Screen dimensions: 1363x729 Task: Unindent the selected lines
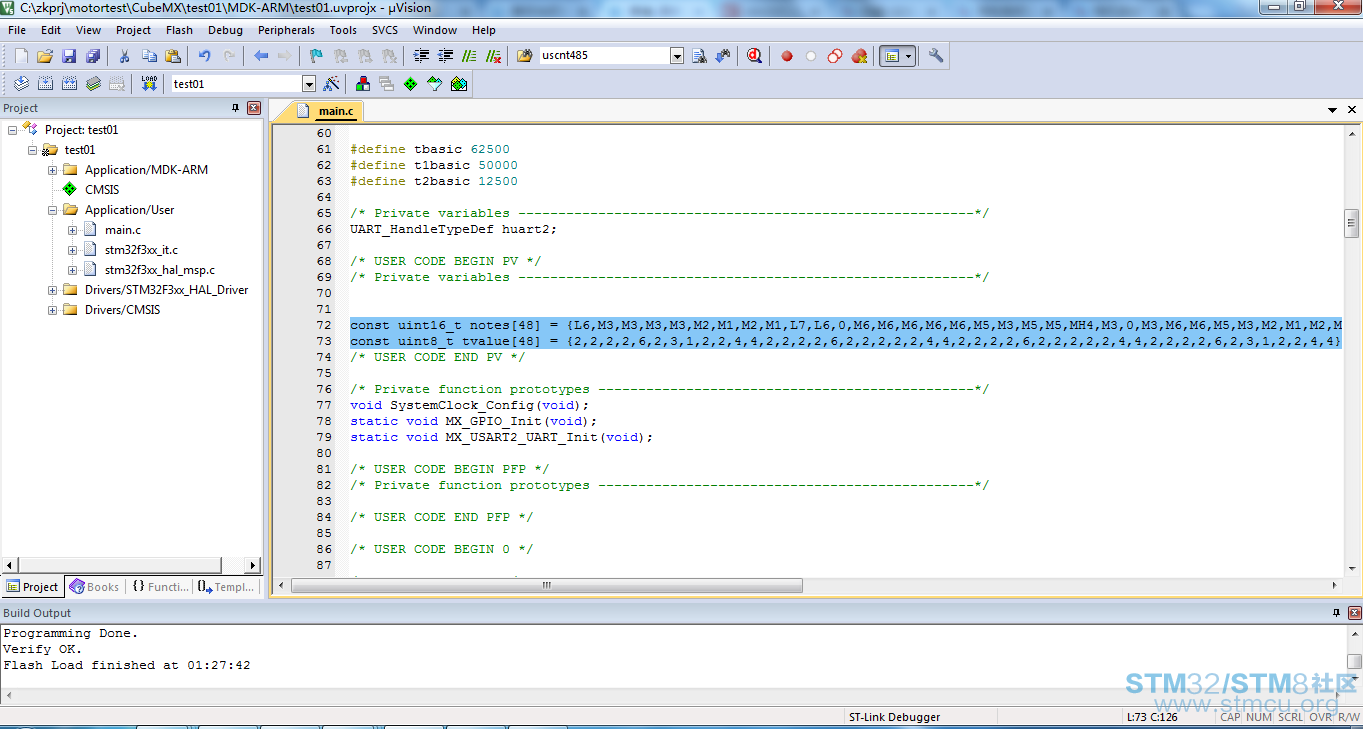pyautogui.click(x=445, y=56)
